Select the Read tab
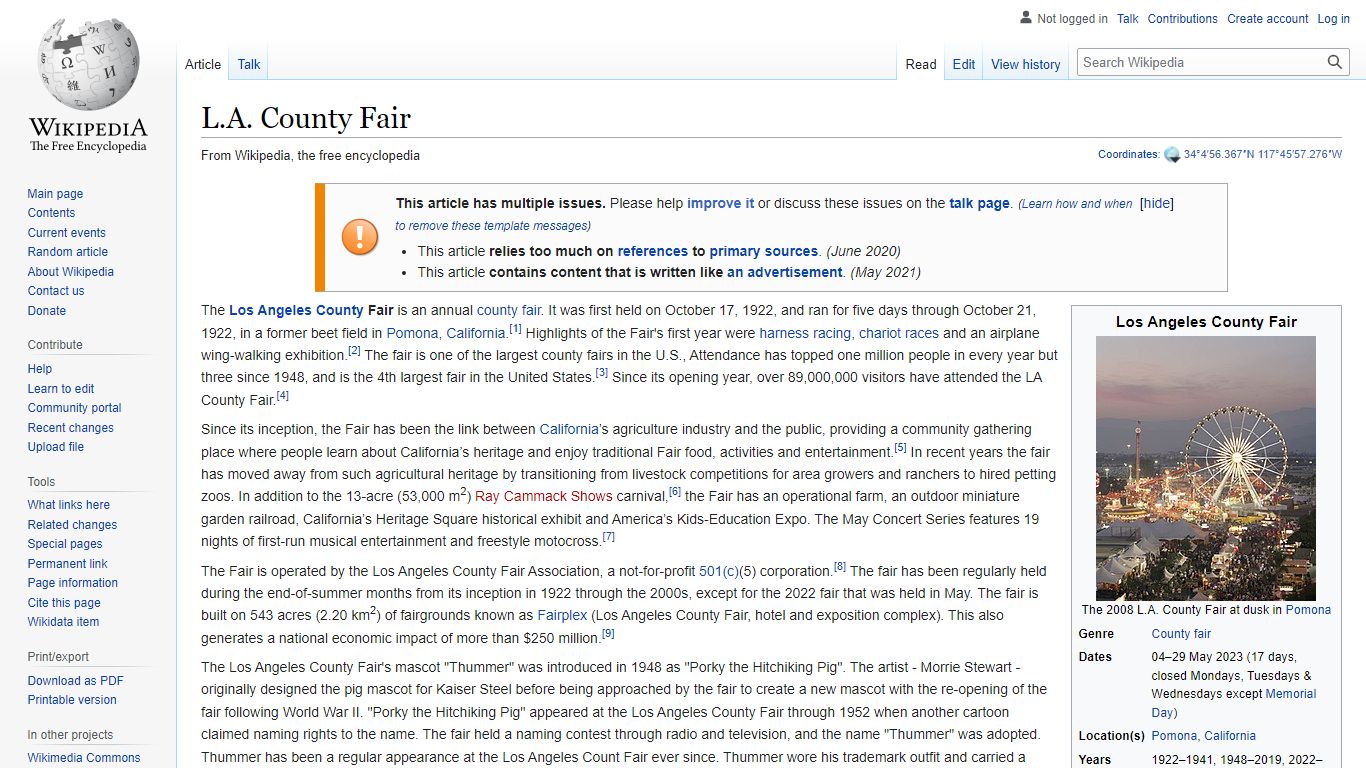 coord(921,64)
